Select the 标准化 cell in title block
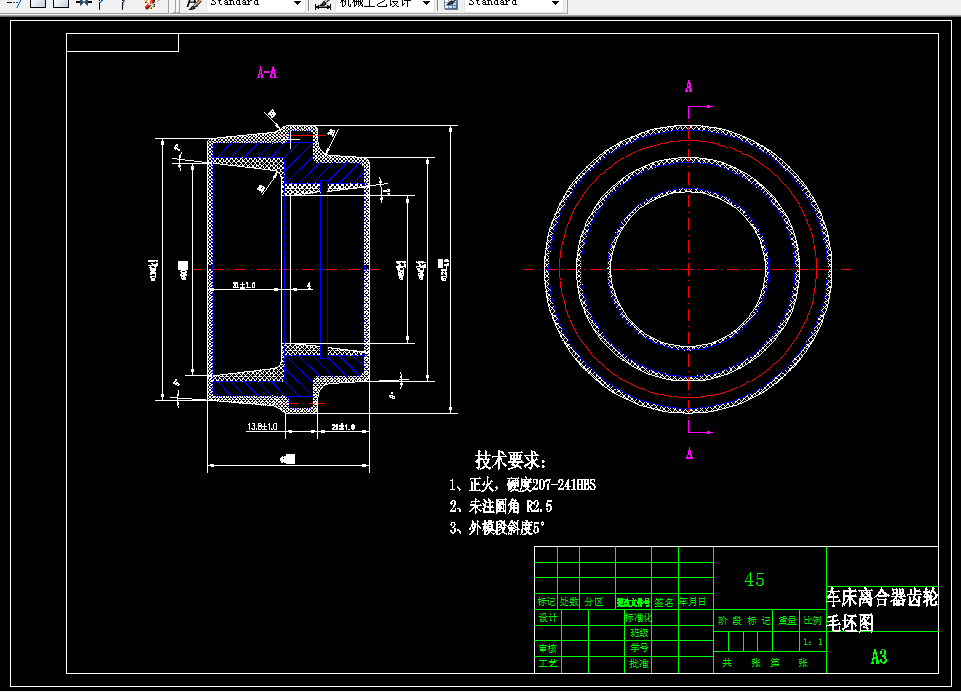Screen dimensions: 961x692 pos(638,618)
